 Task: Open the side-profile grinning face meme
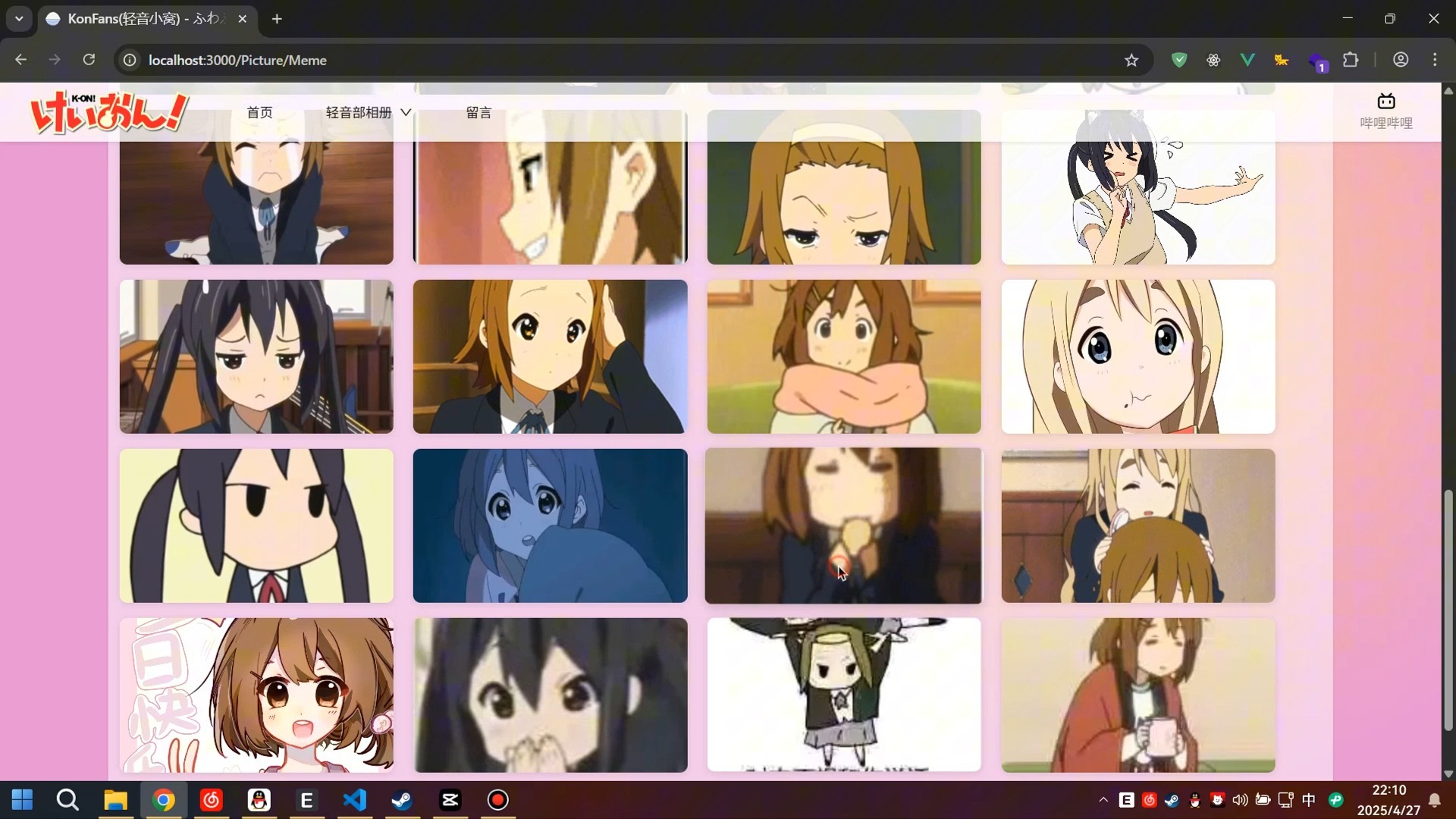click(551, 187)
